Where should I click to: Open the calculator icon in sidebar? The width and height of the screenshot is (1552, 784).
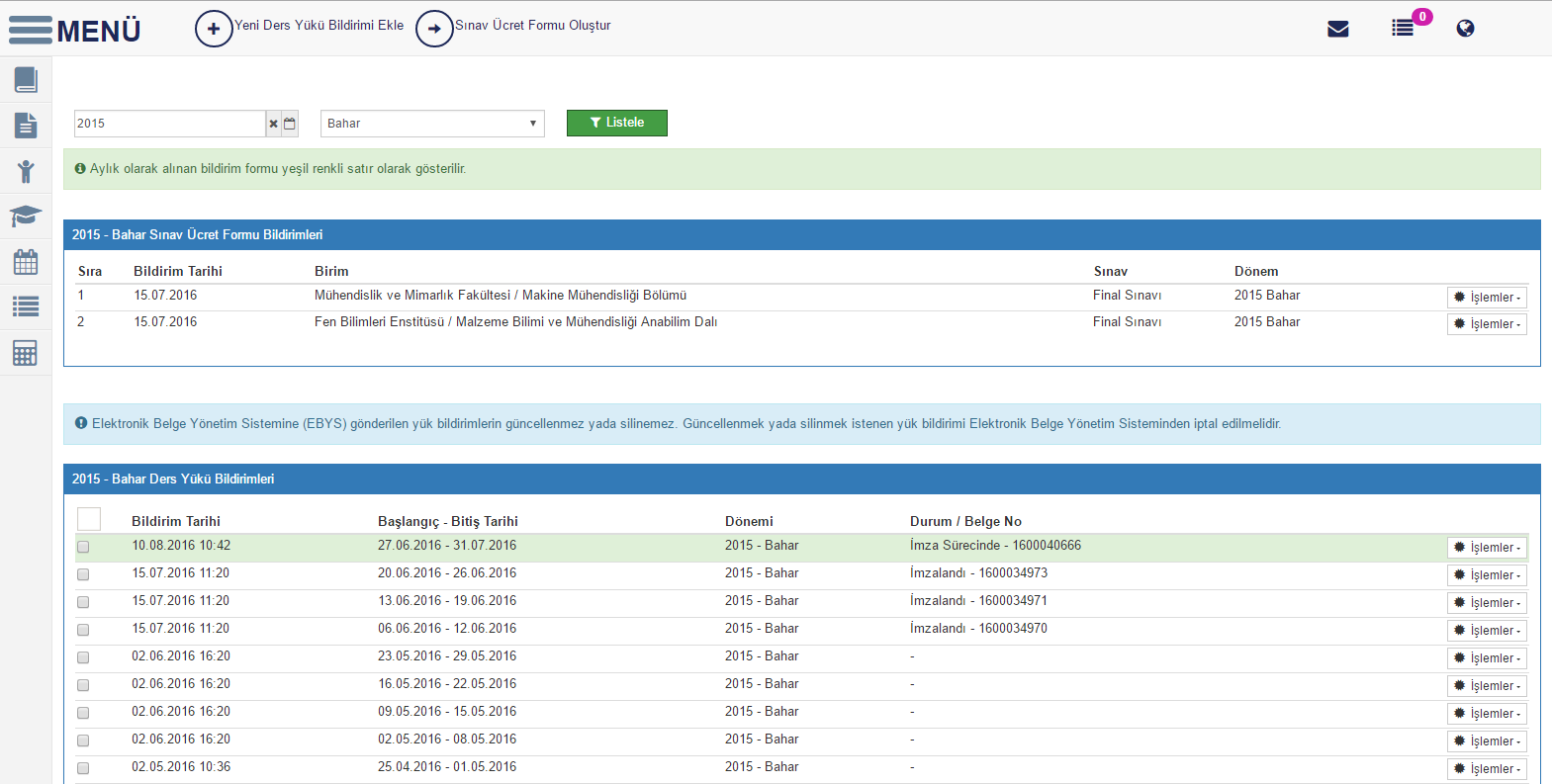coord(26,353)
